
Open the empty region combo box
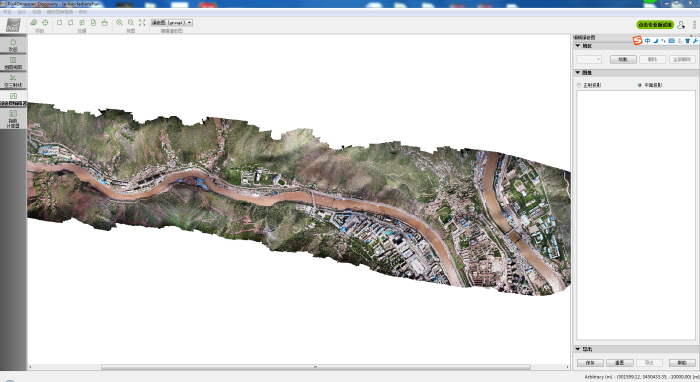point(589,59)
